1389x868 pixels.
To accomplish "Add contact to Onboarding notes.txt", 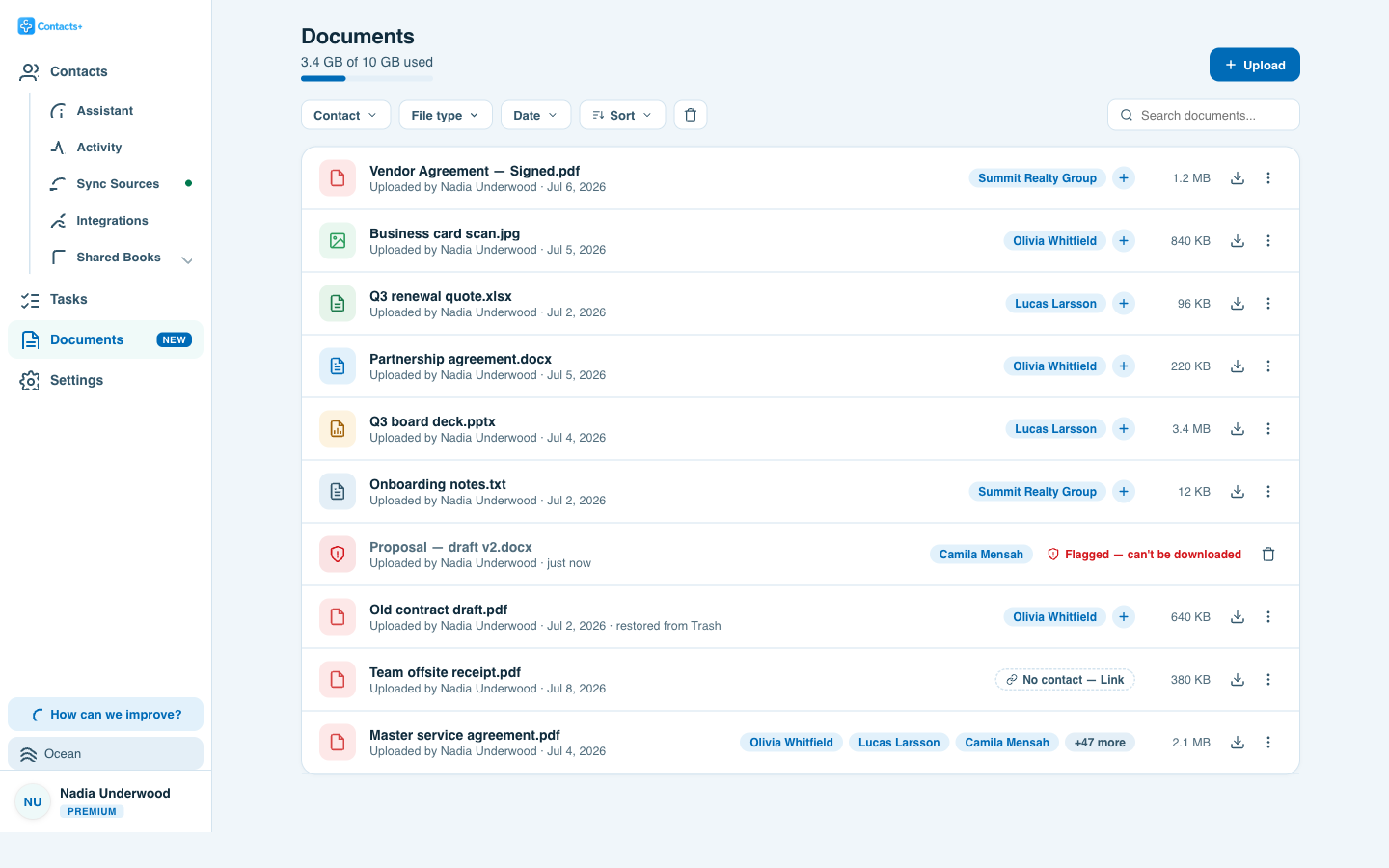I will (1124, 492).
